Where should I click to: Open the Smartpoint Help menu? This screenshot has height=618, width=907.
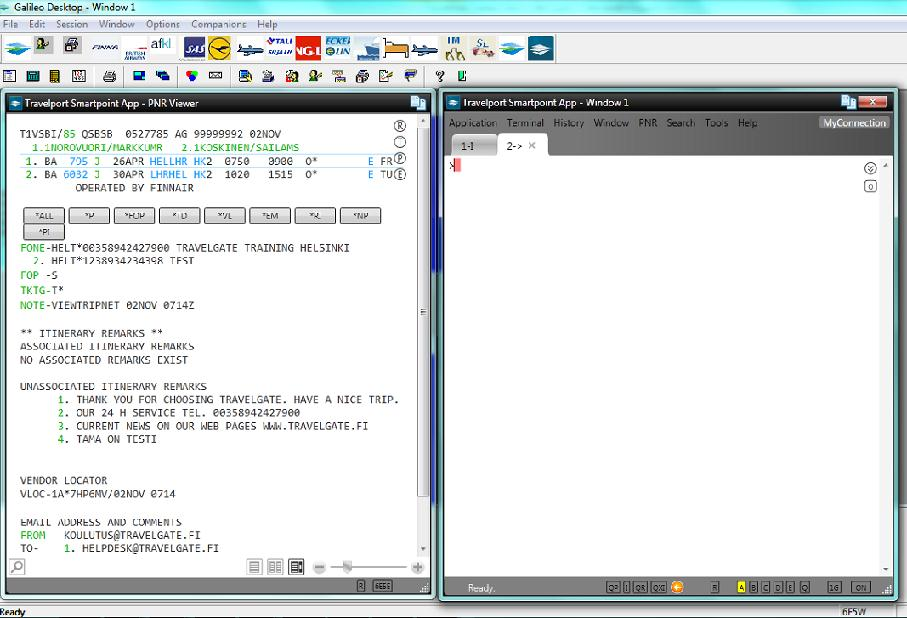click(747, 123)
